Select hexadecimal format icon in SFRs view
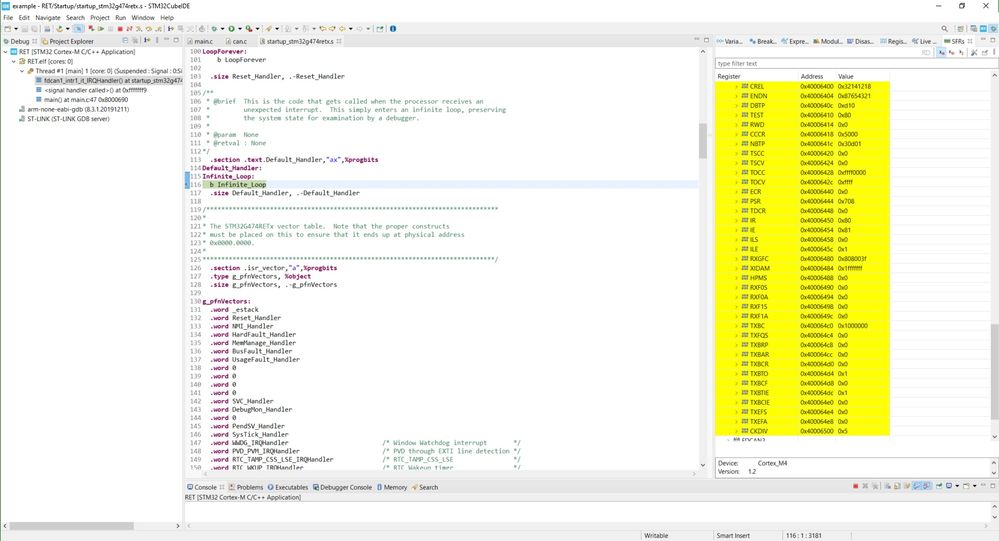The image size is (999, 541). [x=942, y=52]
